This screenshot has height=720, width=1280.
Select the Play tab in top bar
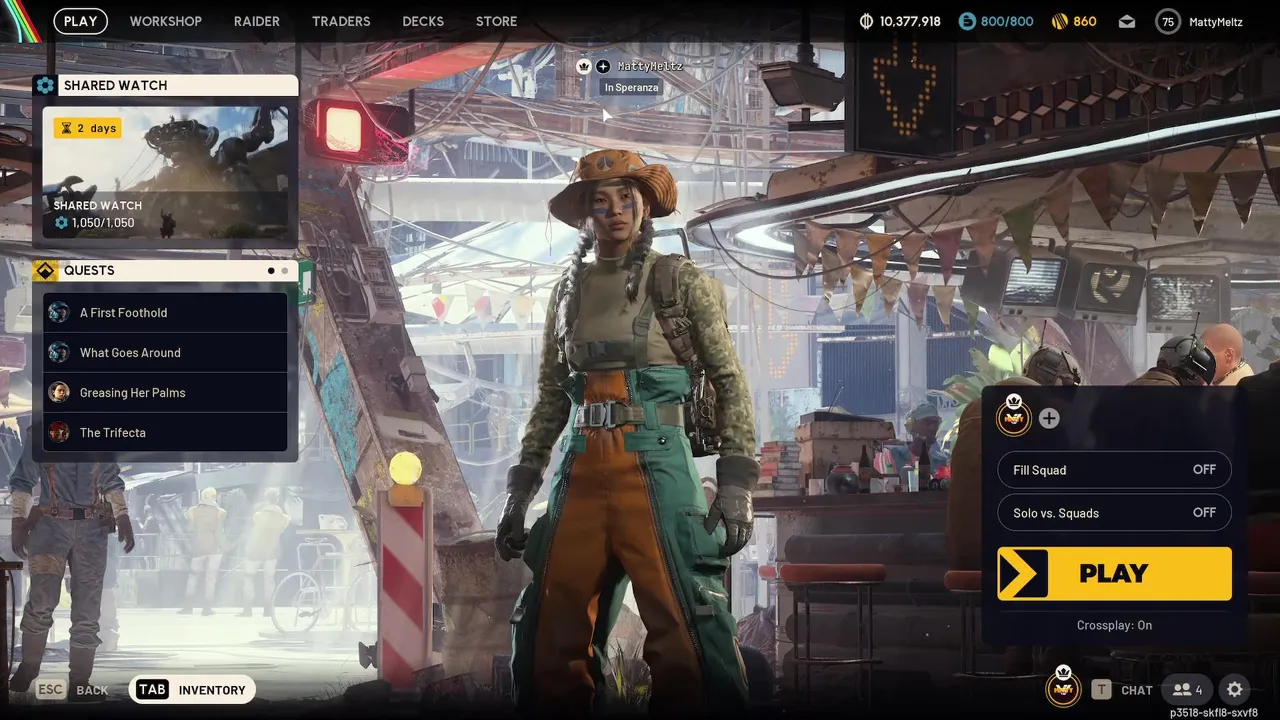tap(81, 21)
